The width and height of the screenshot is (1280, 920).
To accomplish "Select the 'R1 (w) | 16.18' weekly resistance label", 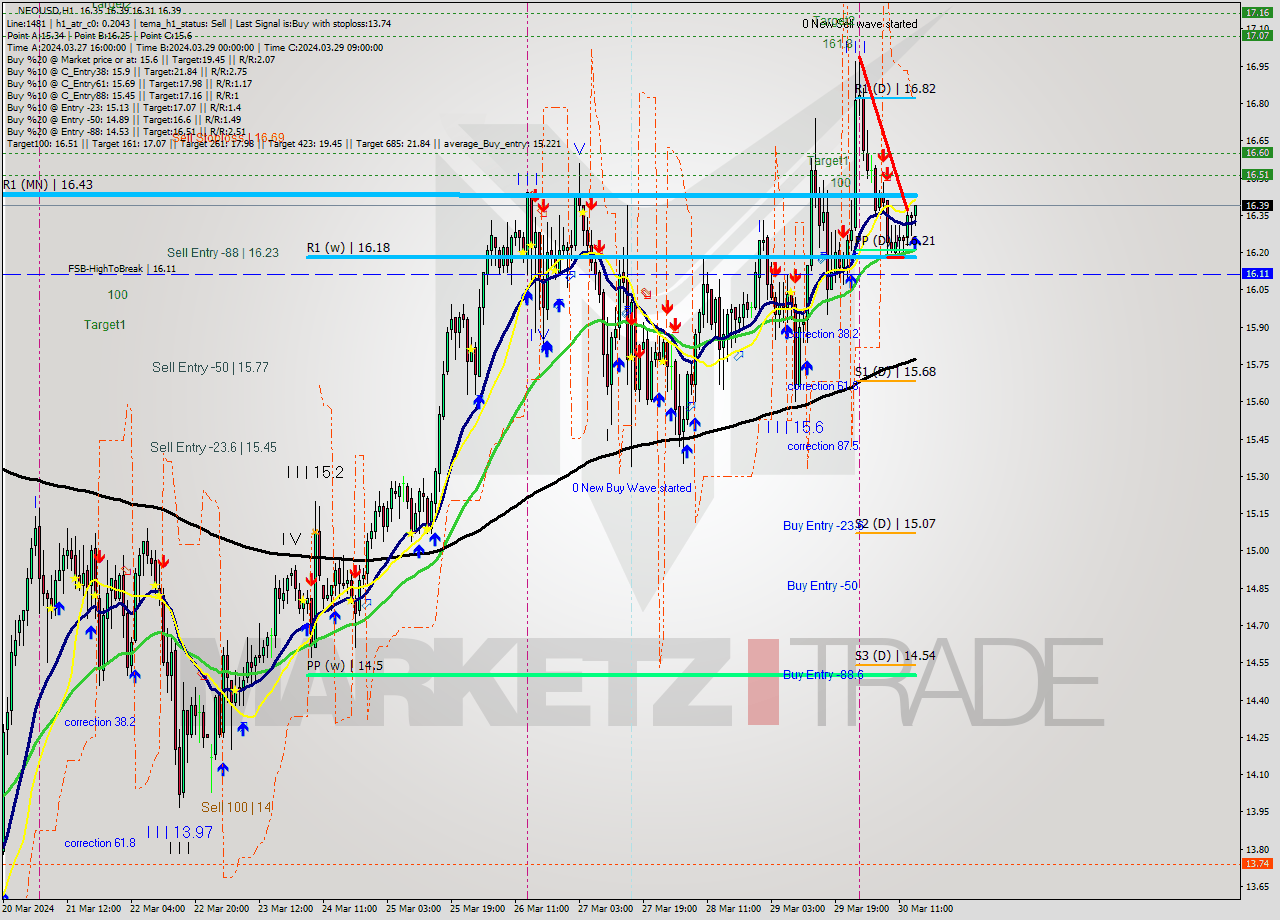I will (x=348, y=247).
